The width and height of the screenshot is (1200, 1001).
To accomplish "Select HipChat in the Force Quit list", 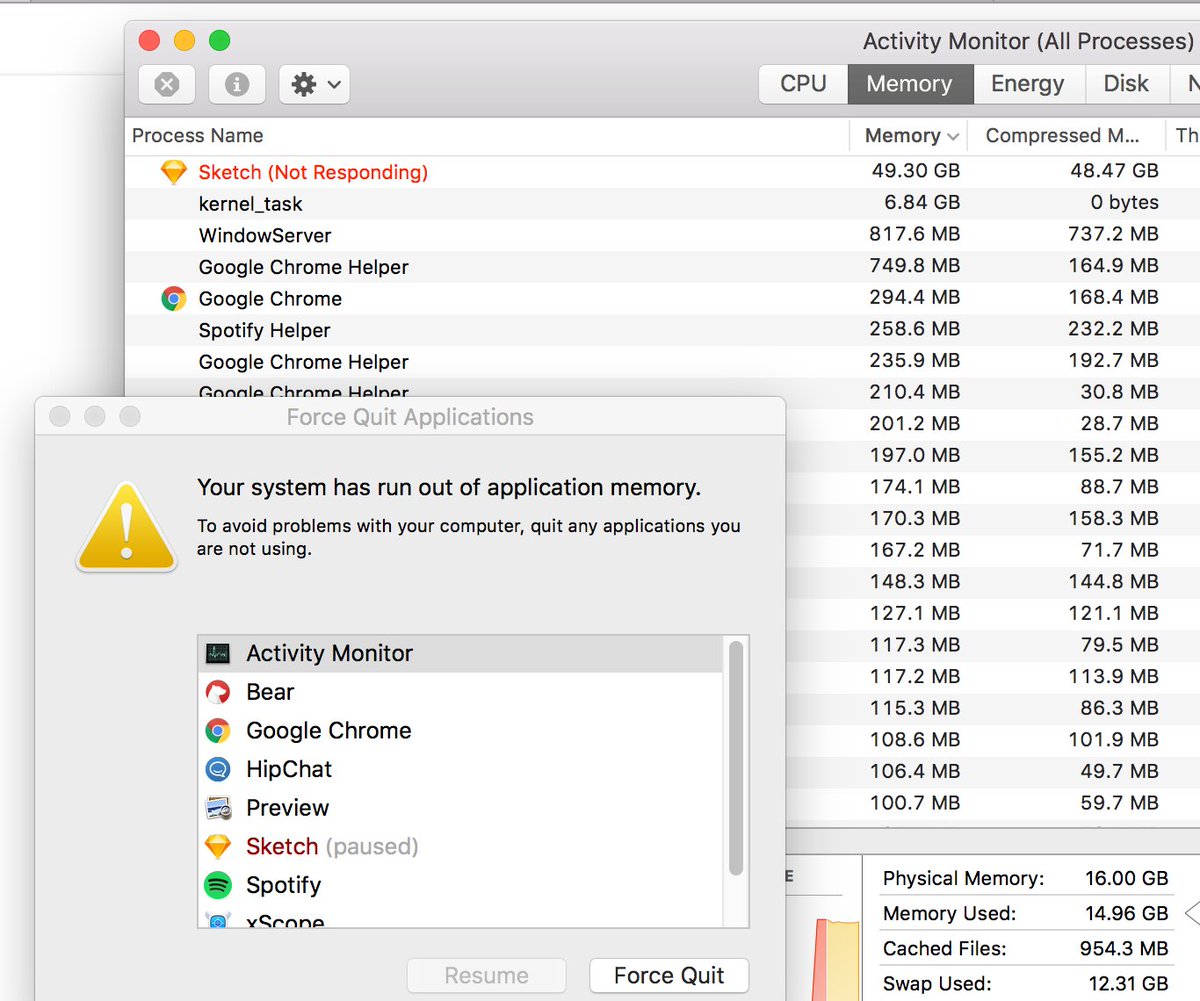I will click(460, 769).
